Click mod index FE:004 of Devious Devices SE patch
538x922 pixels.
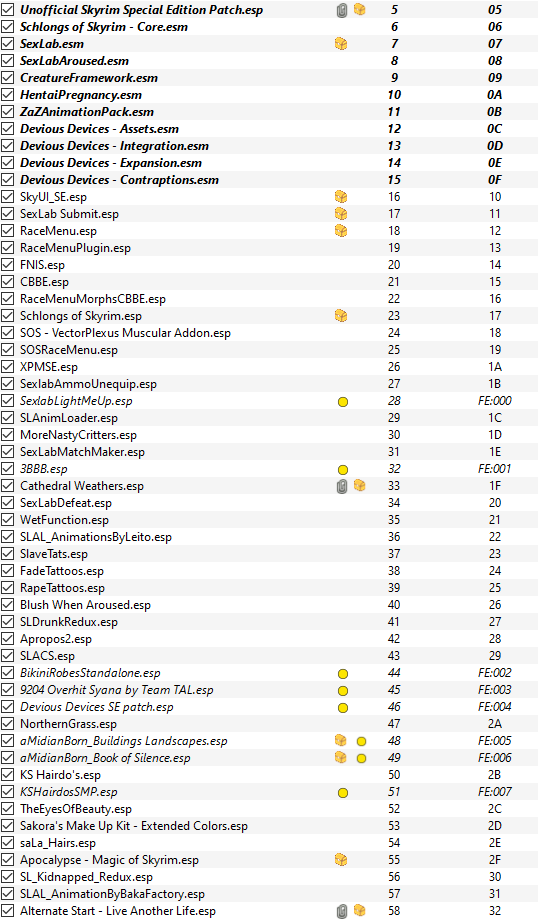pos(494,707)
